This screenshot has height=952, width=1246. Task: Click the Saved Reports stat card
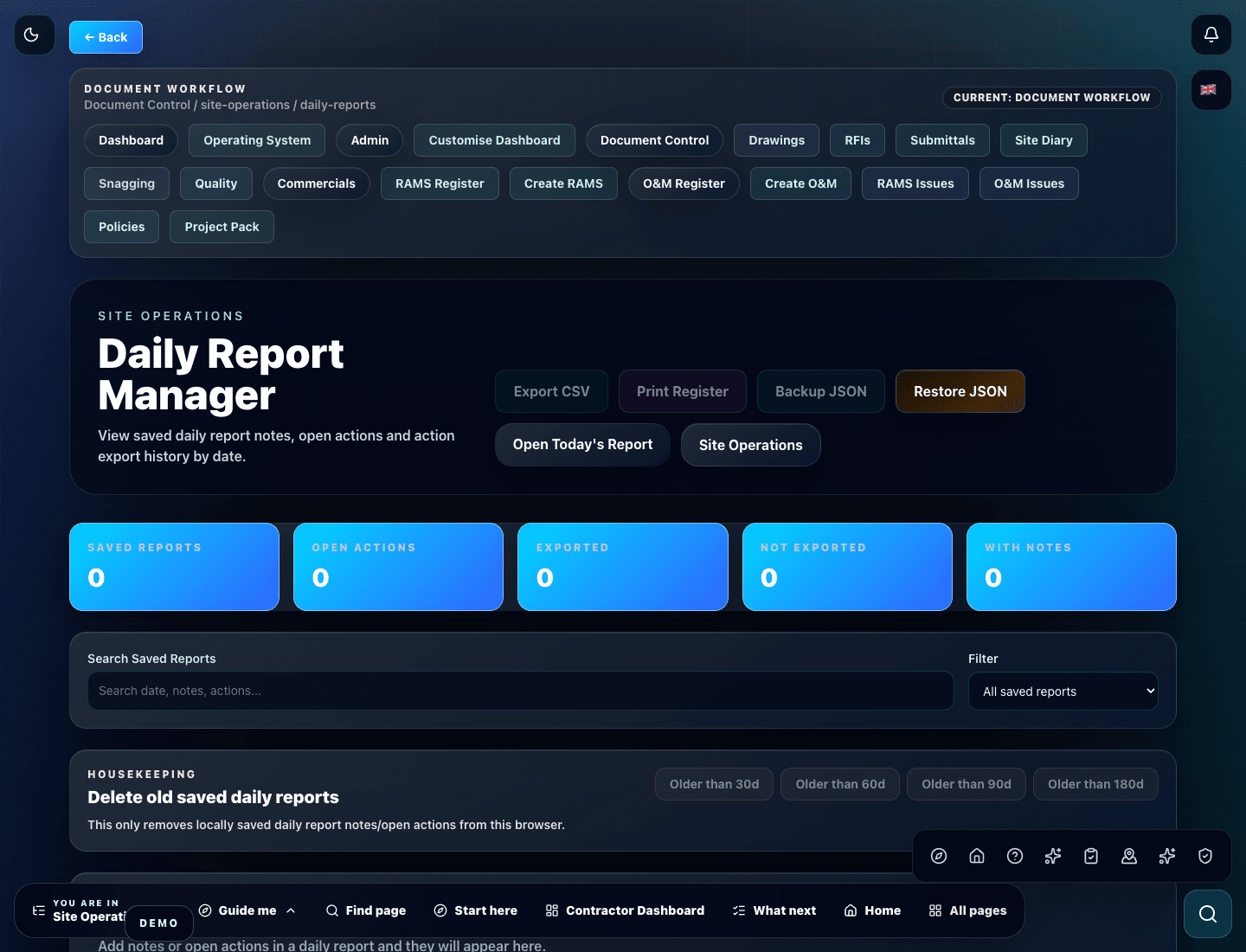tap(174, 567)
